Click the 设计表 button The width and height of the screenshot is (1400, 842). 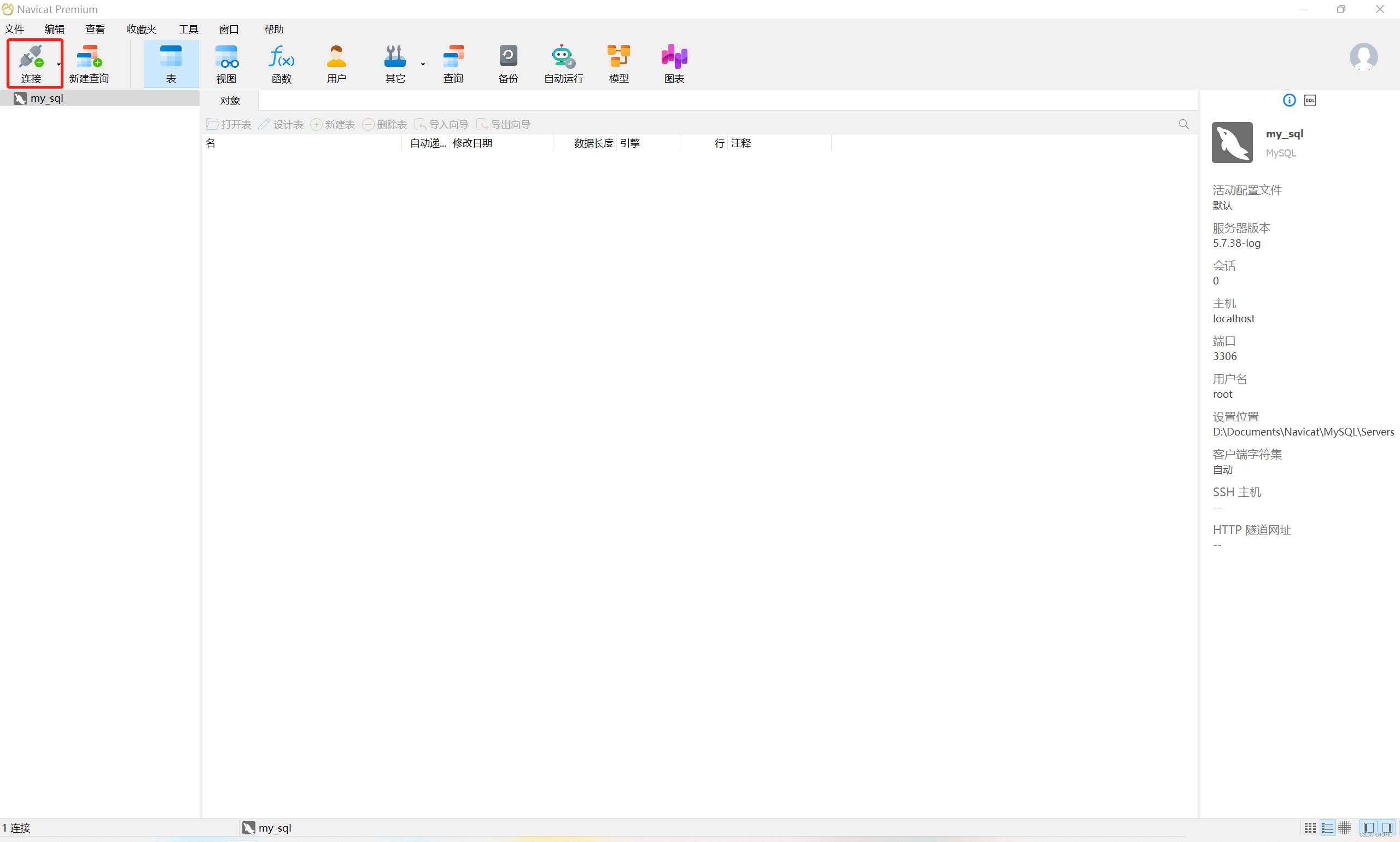point(281,124)
